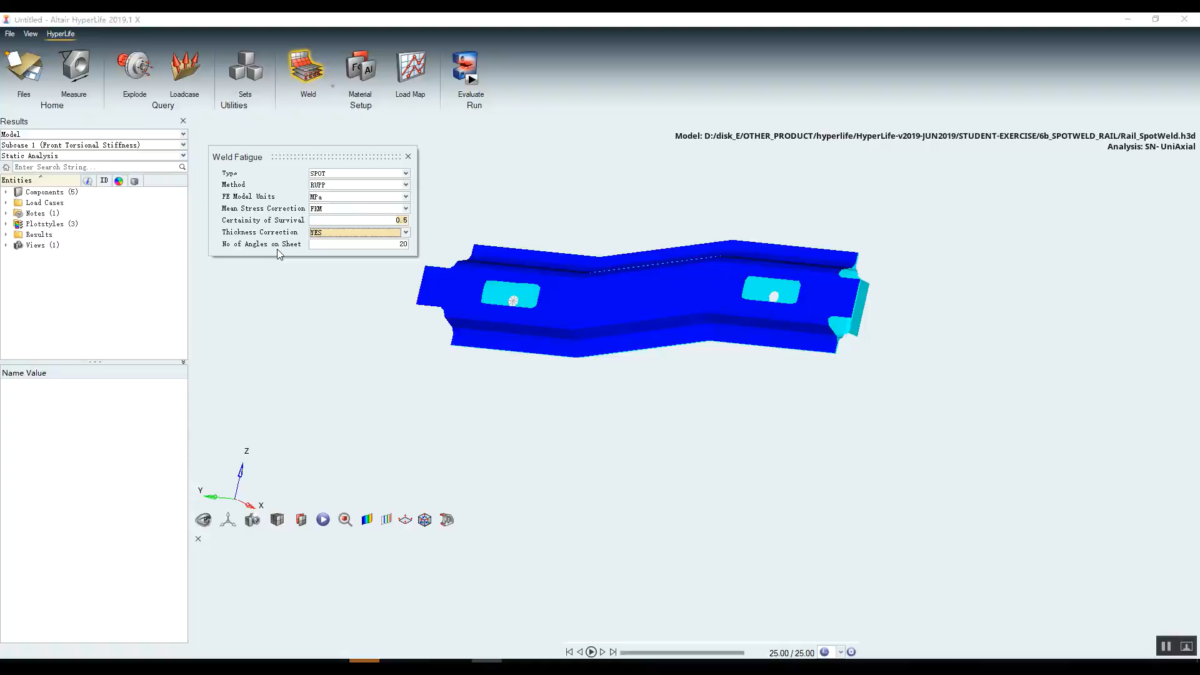Pause the video with pause overlay button
The width and height of the screenshot is (1200, 675).
(1165, 647)
